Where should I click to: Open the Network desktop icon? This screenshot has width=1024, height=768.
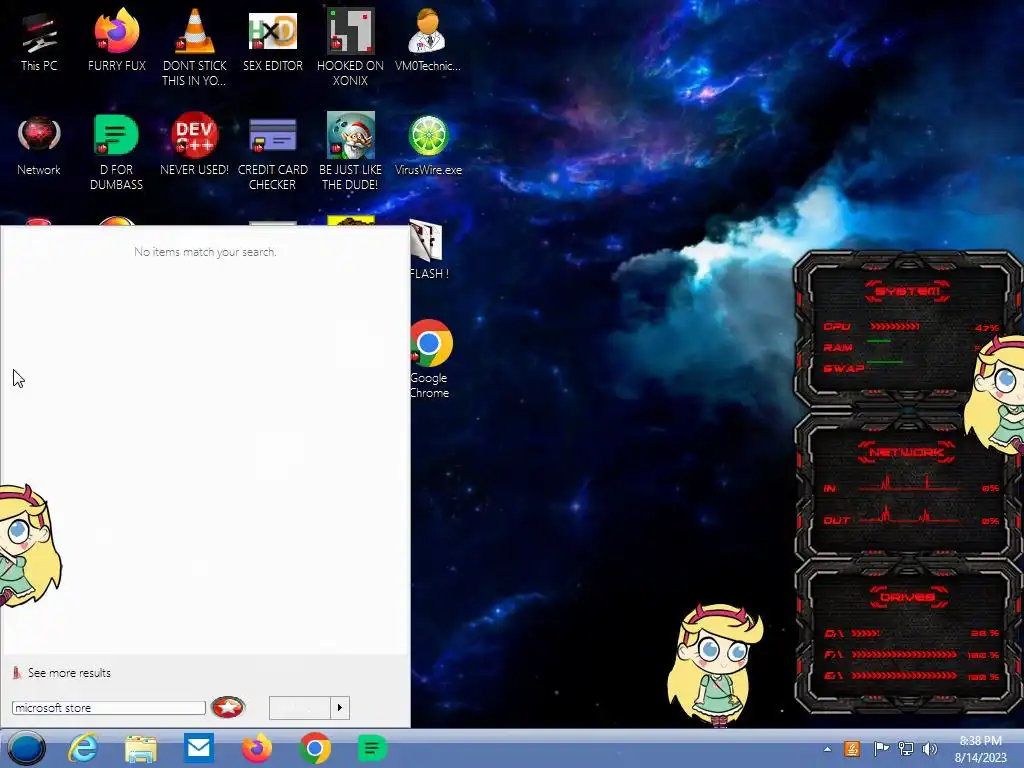point(39,145)
